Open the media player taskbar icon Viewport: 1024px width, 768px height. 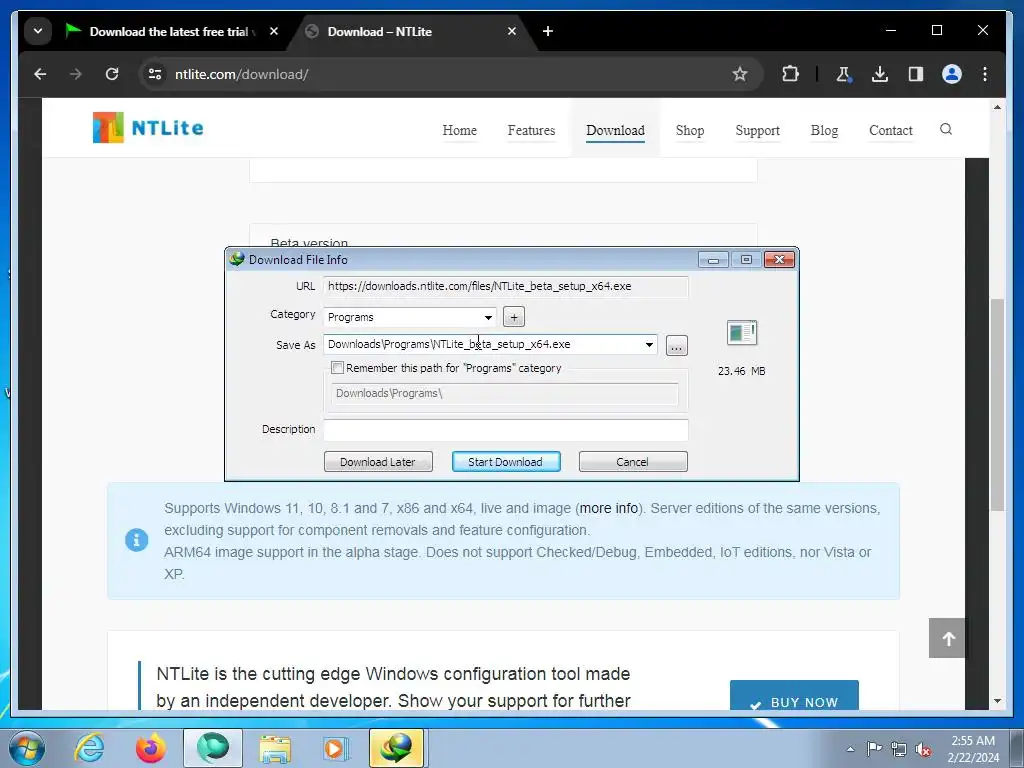coord(337,748)
